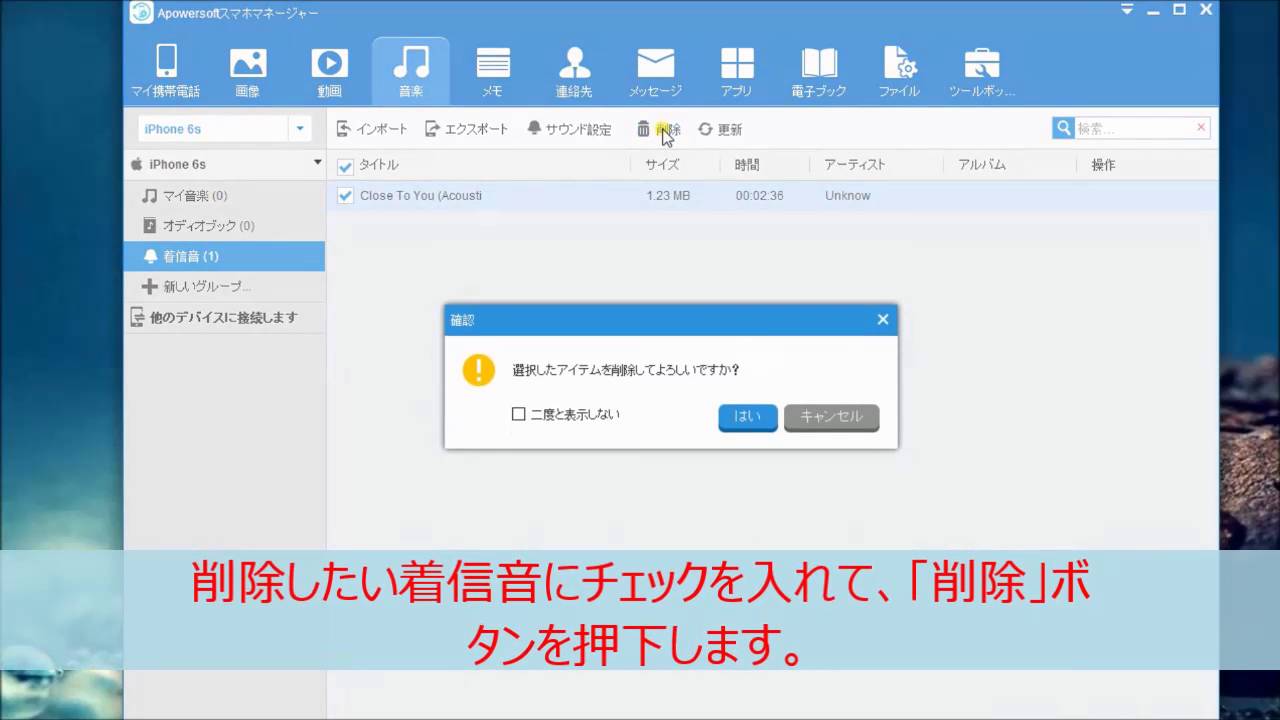Click the 更新 (Refresh) button
This screenshot has width=1280, height=720.
point(720,129)
